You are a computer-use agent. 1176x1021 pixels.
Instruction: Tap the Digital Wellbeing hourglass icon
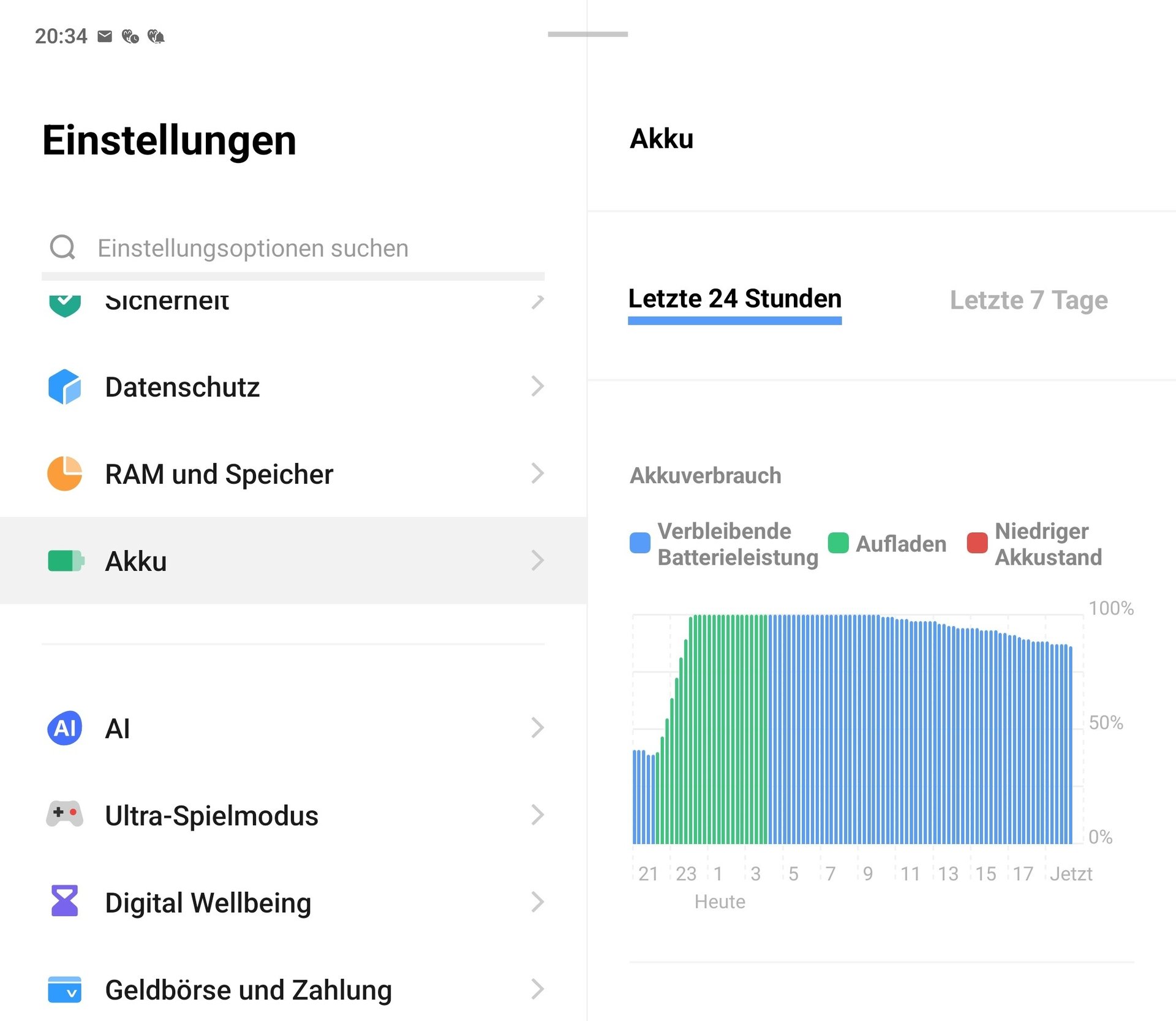tap(64, 901)
